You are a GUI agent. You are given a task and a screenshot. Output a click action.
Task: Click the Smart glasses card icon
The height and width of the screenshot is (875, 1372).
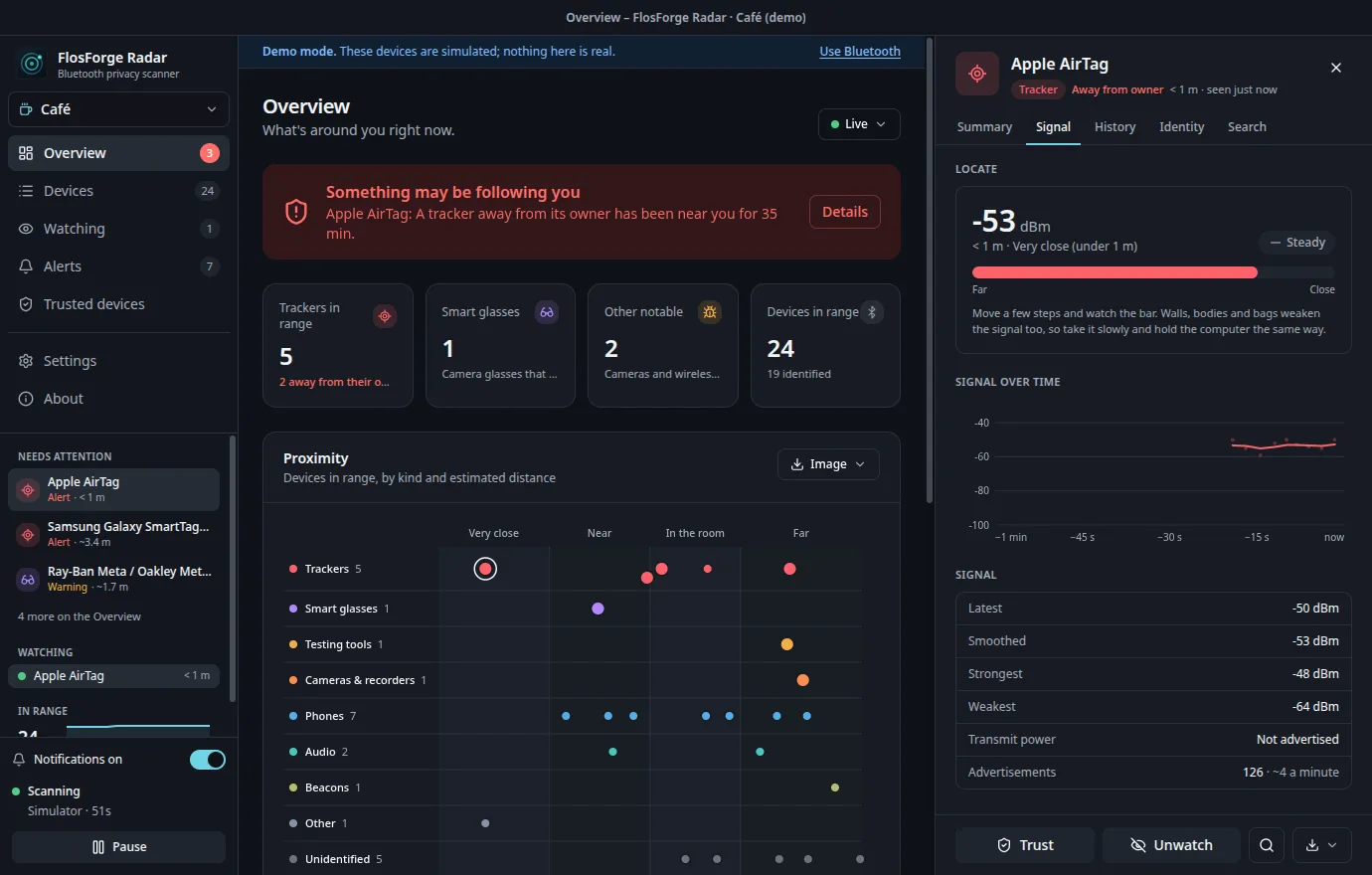(547, 312)
